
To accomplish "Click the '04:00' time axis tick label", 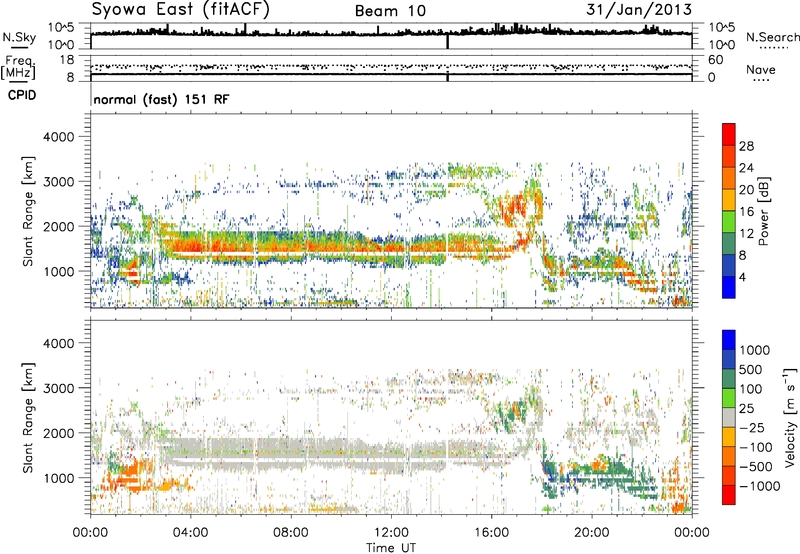I will pos(190,533).
